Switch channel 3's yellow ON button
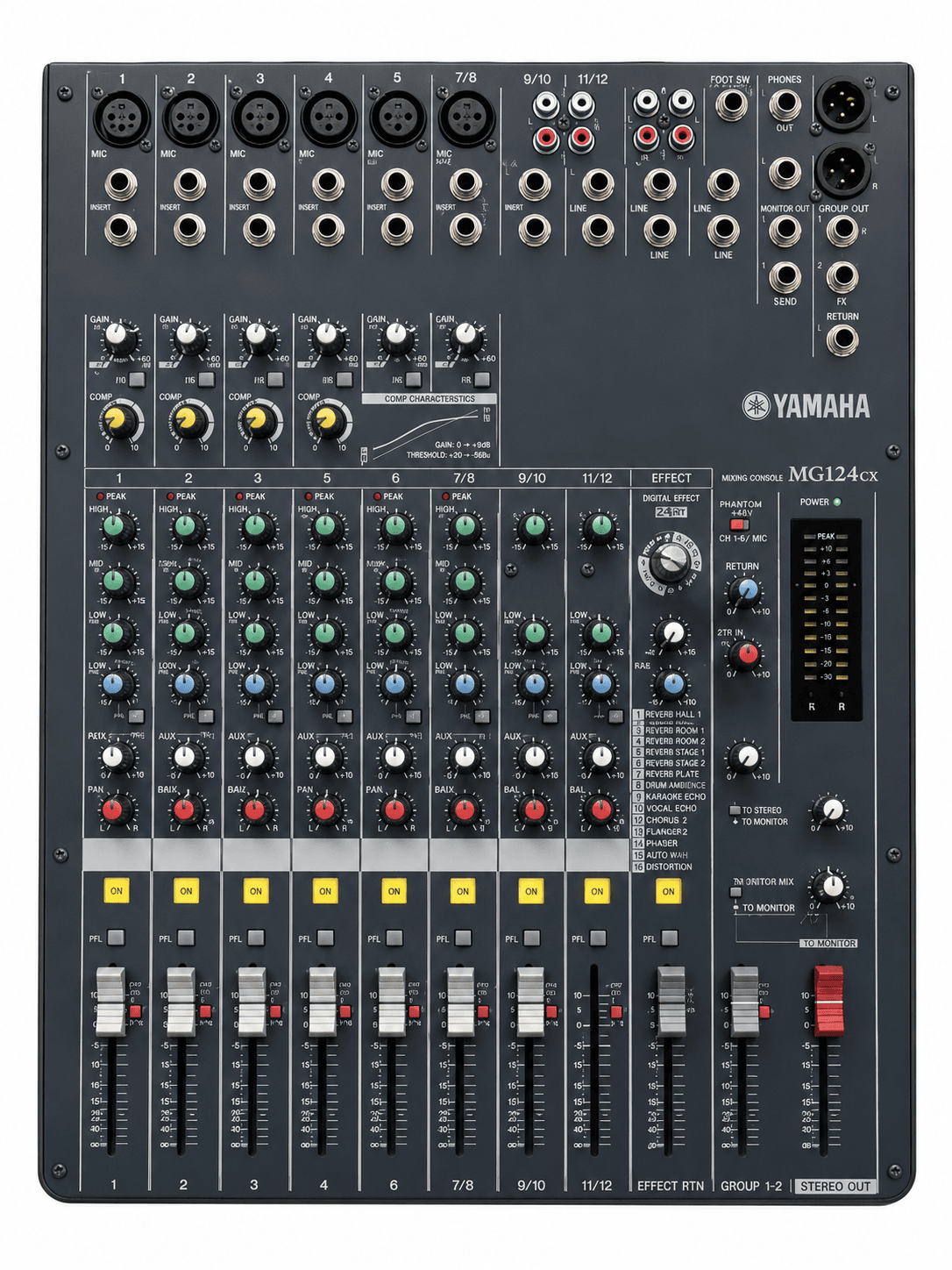The width and height of the screenshot is (952, 1270). pyautogui.click(x=255, y=891)
